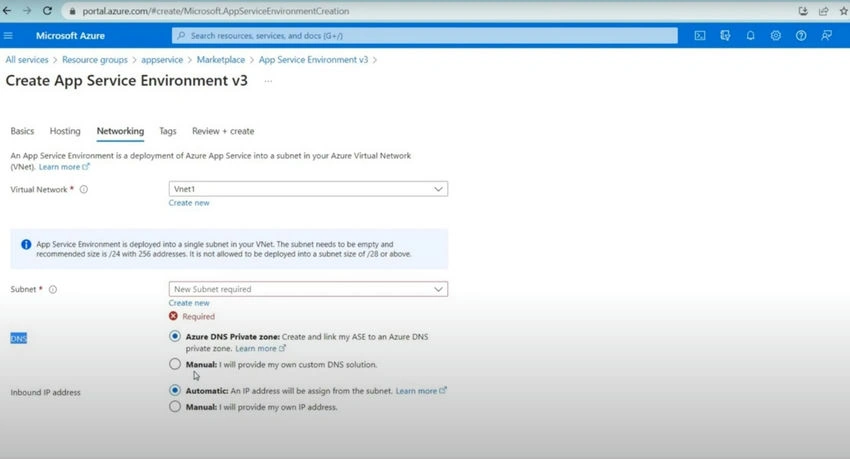Viewport: 850px width, 459px height.
Task: Switch to the Basics tab
Action: click(22, 131)
